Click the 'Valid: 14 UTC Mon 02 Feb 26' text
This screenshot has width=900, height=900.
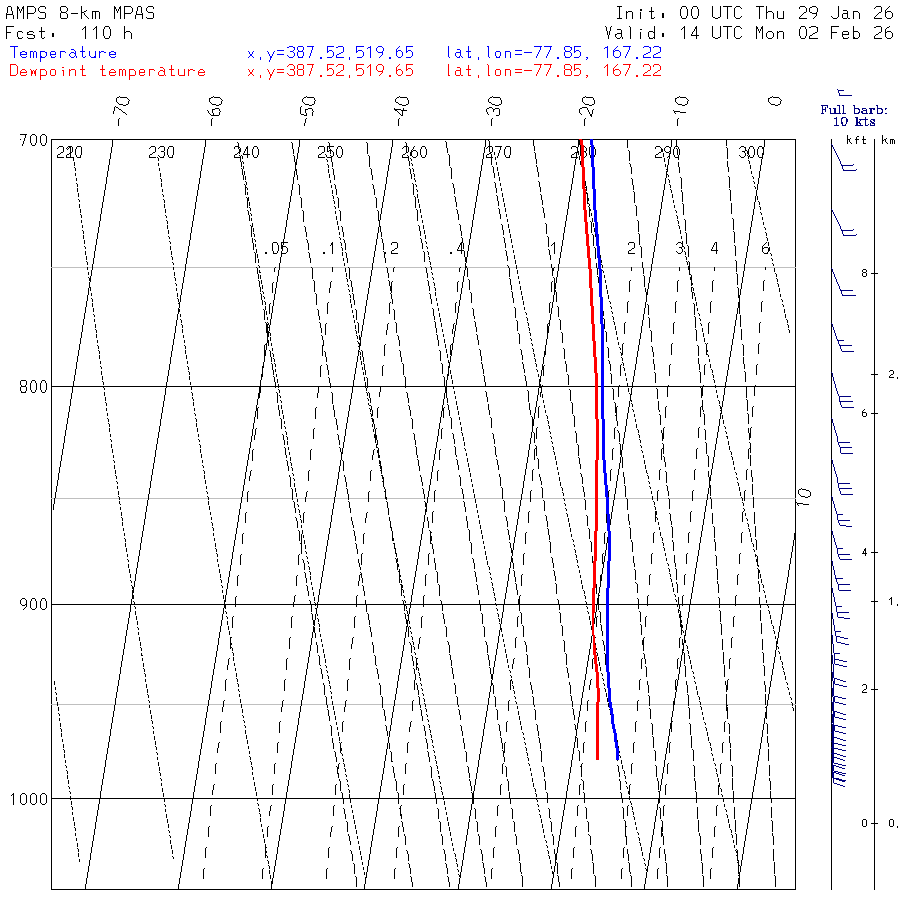[749, 33]
